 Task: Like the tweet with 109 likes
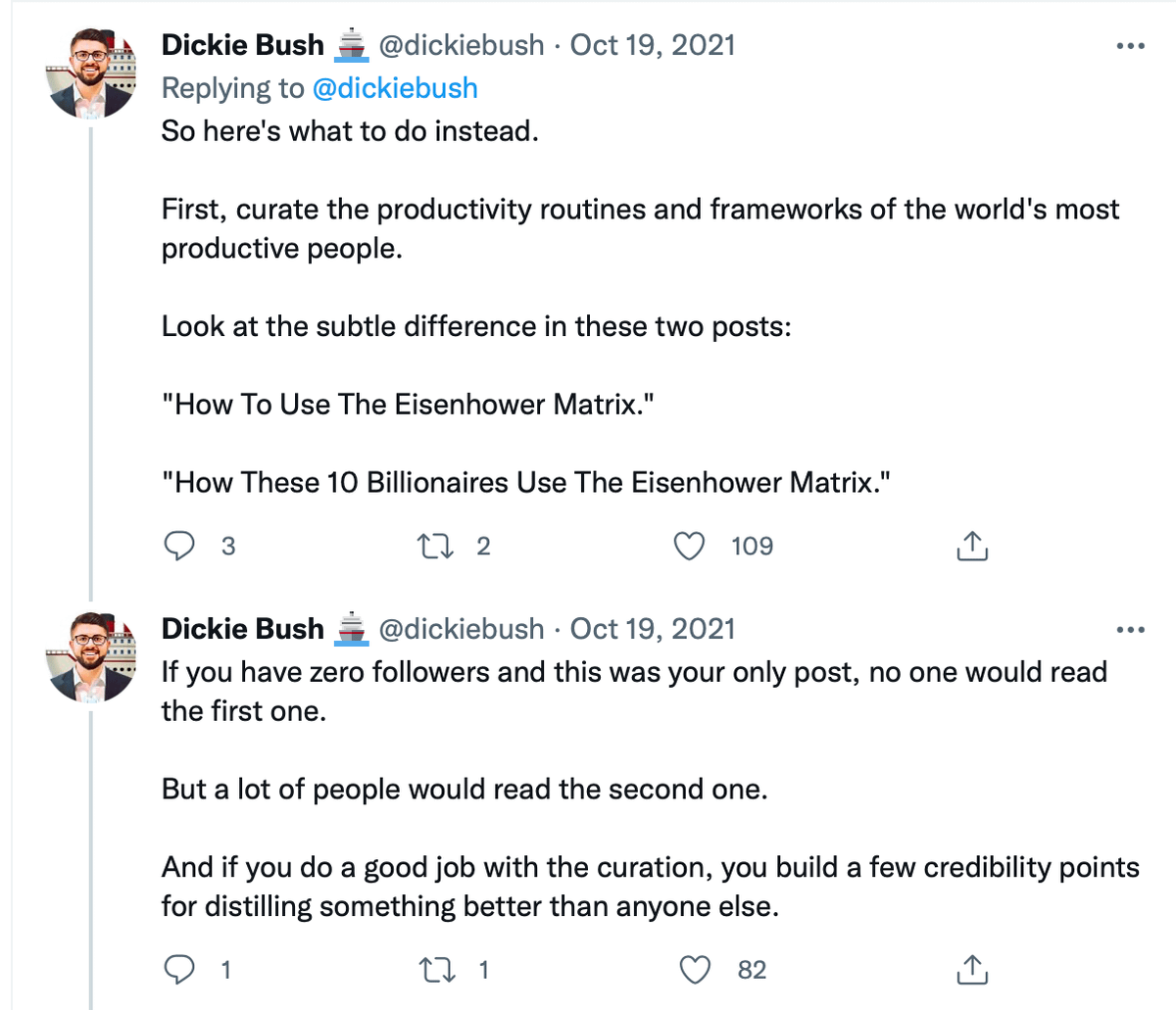tap(690, 546)
